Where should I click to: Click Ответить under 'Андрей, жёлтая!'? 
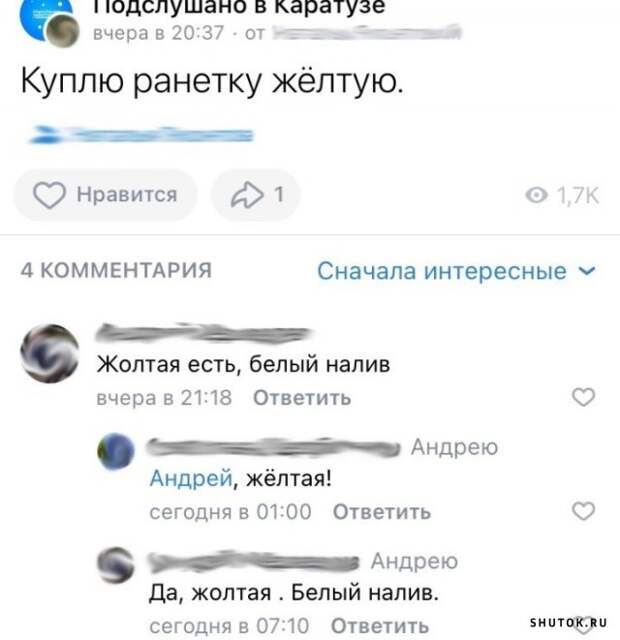coord(382,512)
